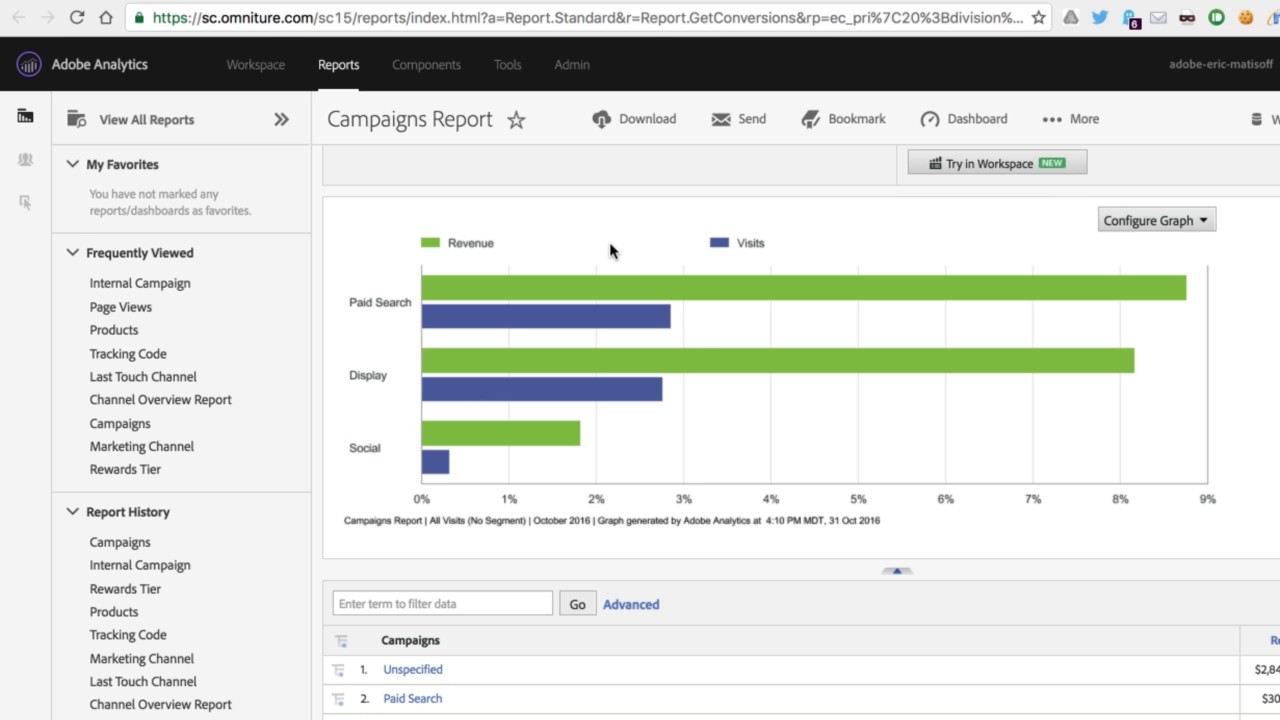
Task: Click the cookie extension icon
Action: (x=1246, y=17)
